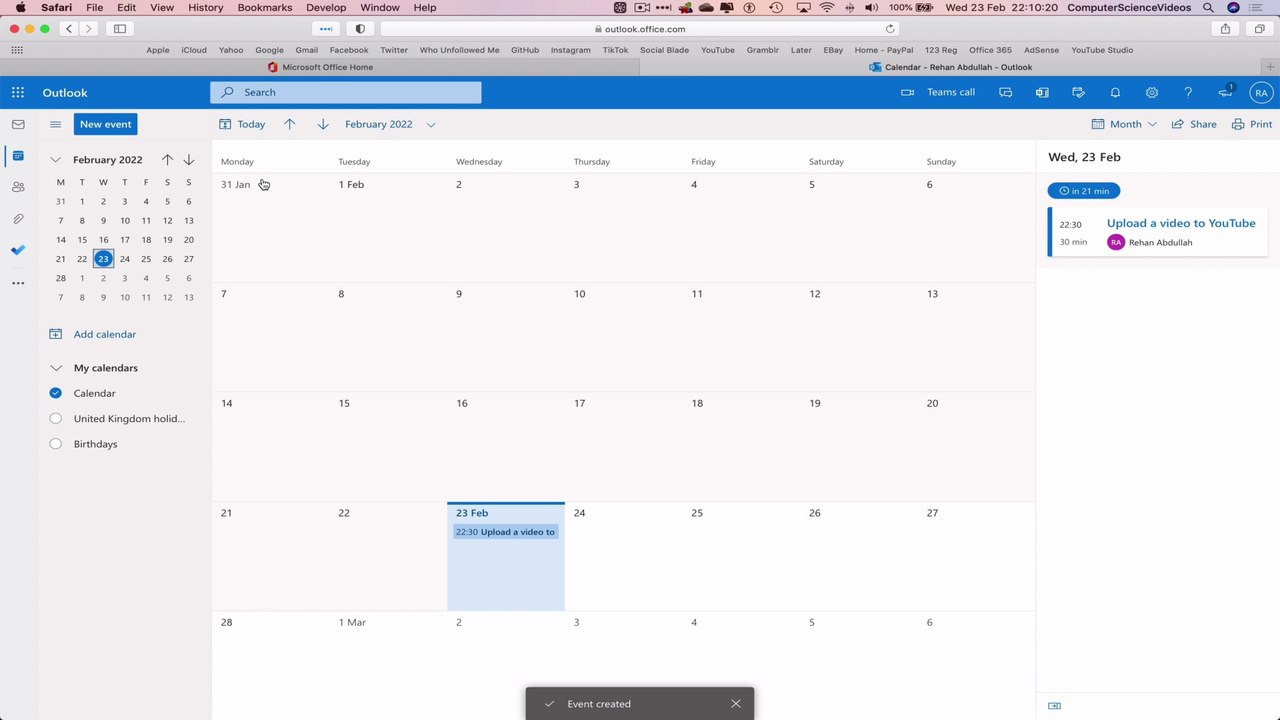Select the 1 Mar day cell
The width and height of the screenshot is (1280, 720).
[x=388, y=665]
